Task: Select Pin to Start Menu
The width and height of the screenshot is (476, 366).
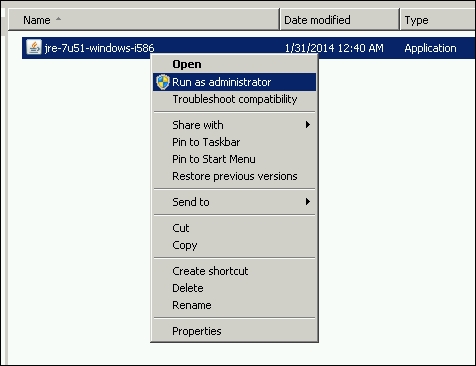Action: tap(234, 159)
